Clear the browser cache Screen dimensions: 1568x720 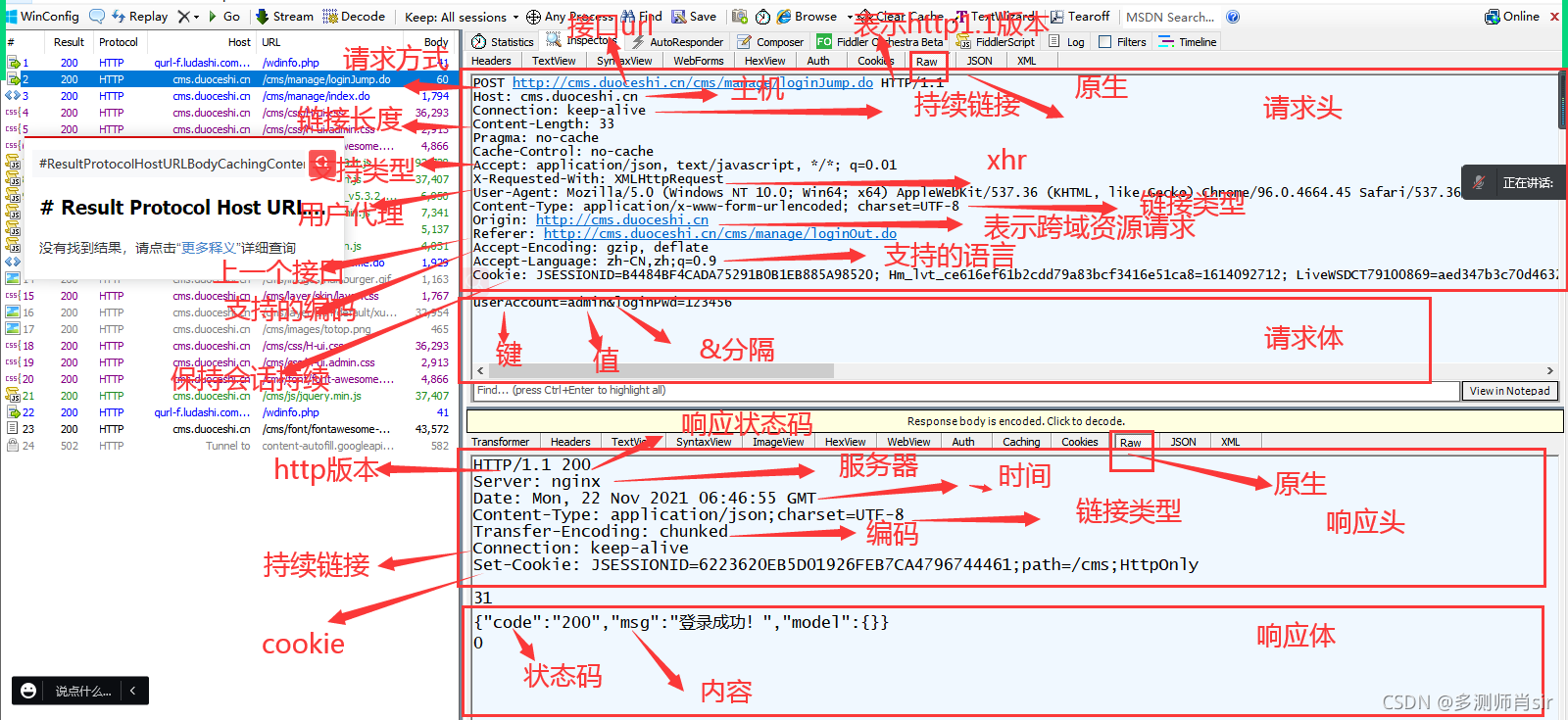click(900, 17)
